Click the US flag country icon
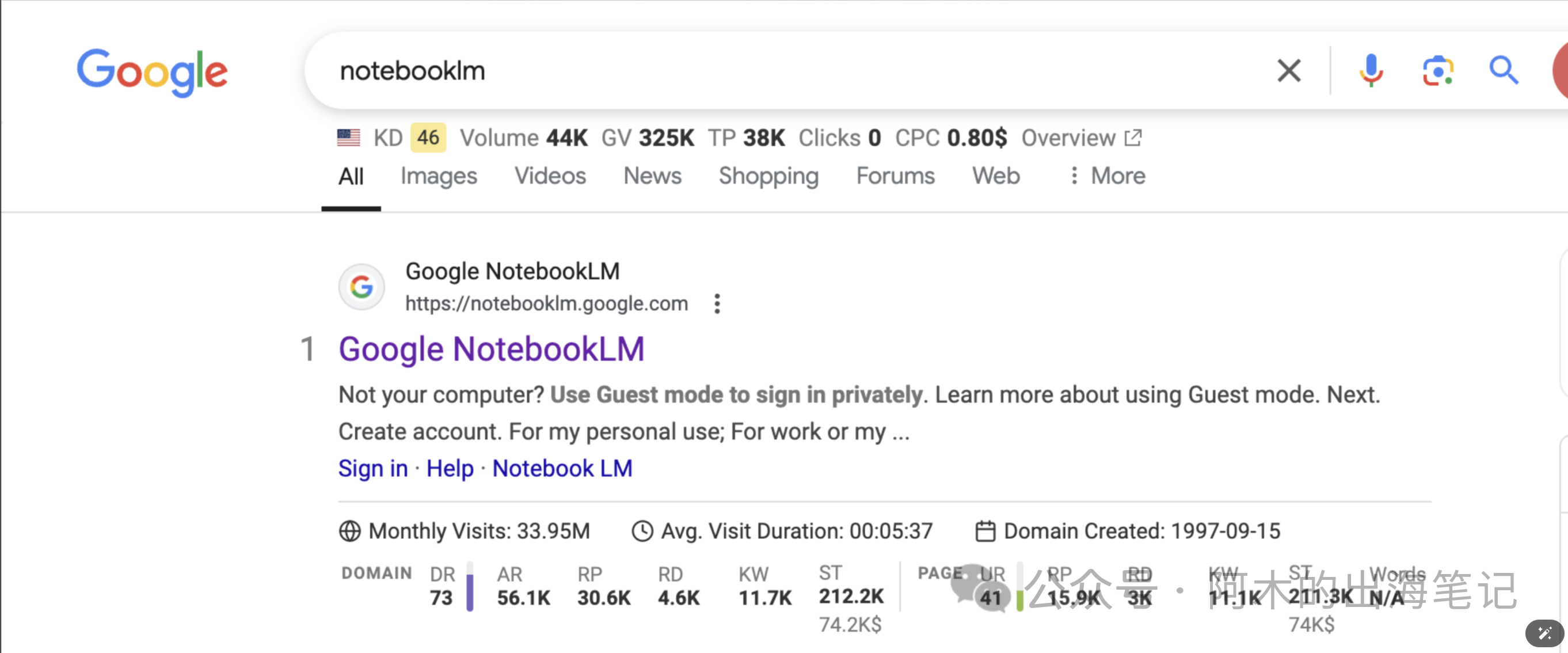 click(x=349, y=138)
